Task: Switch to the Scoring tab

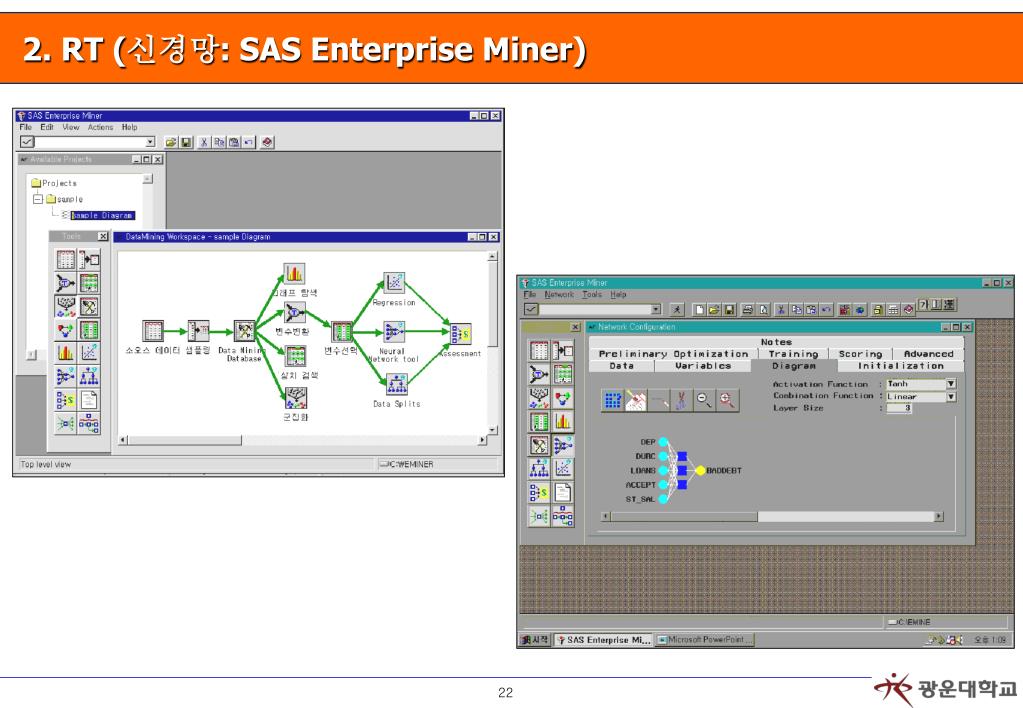Action: pos(861,354)
